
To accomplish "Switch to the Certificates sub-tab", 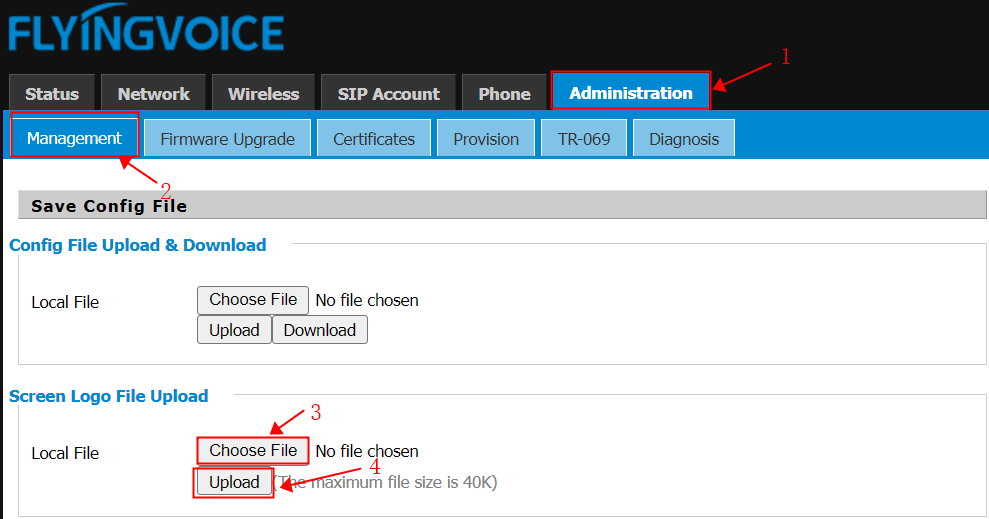I will (374, 138).
